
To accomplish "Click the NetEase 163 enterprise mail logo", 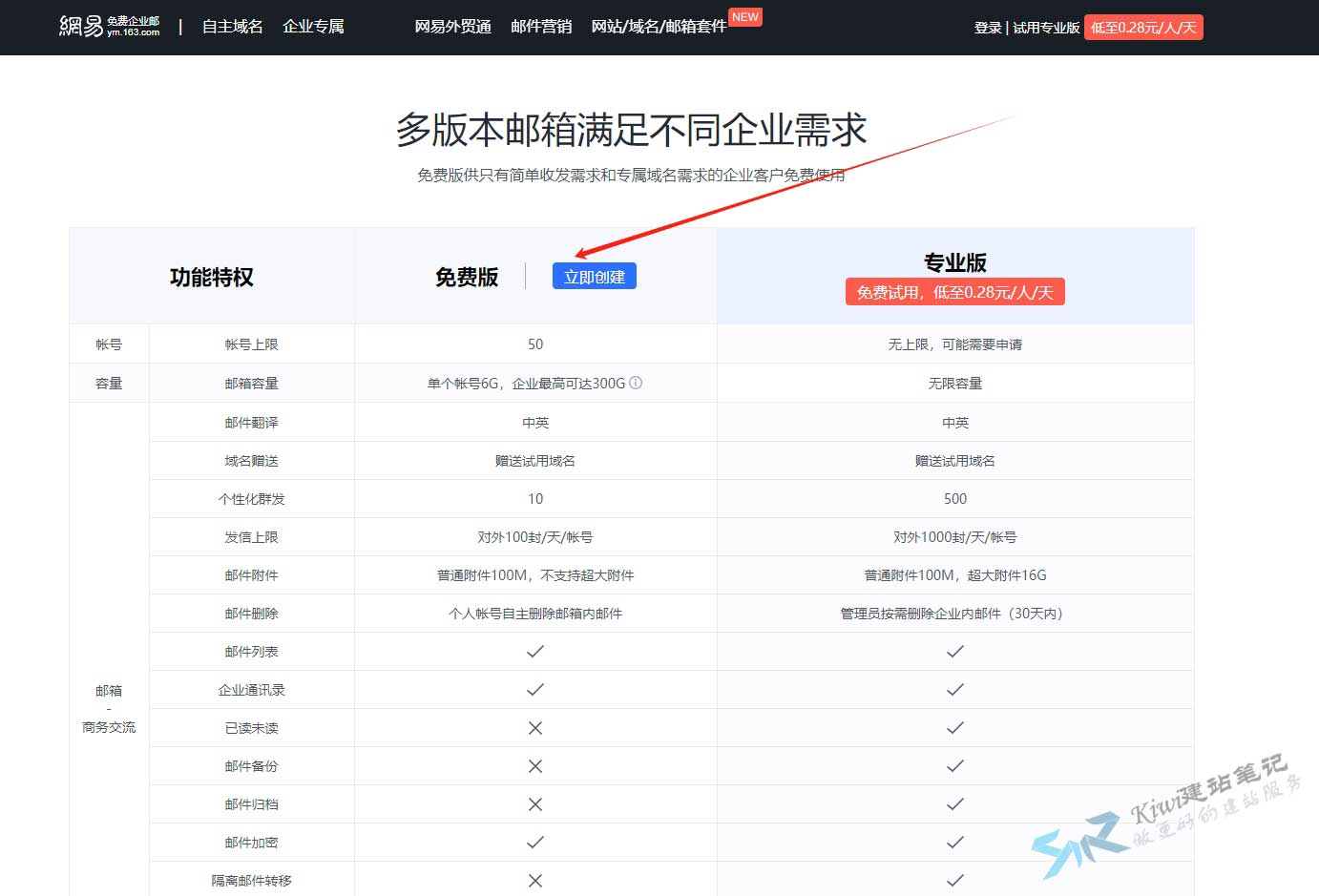I will 109,26.
